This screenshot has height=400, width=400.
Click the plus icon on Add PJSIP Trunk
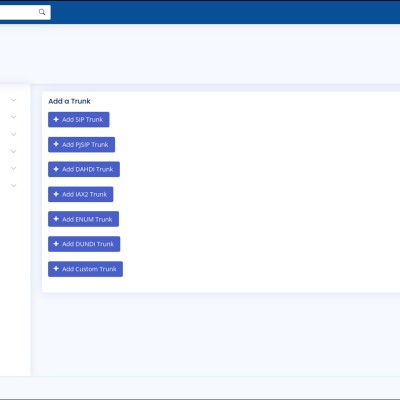click(x=56, y=144)
